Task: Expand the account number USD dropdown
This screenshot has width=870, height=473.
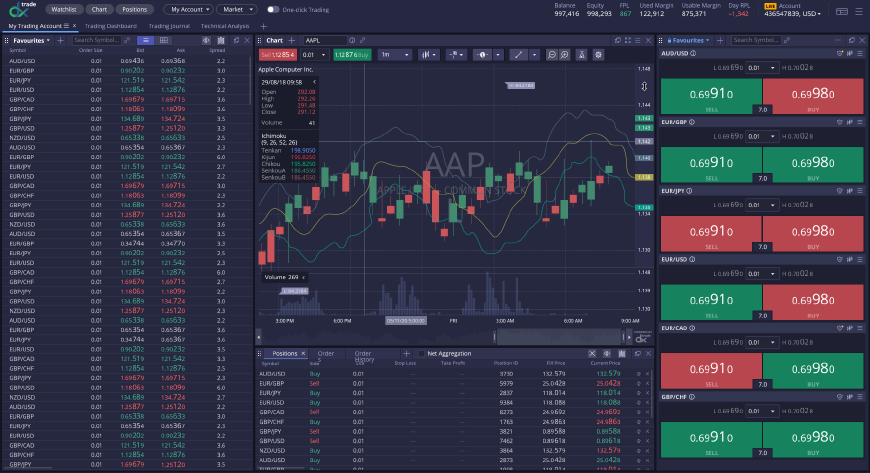Action: (792, 13)
